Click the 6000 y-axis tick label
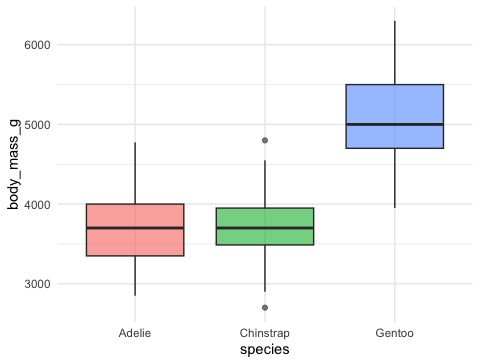The height and width of the screenshot is (364, 480). click(x=37, y=45)
